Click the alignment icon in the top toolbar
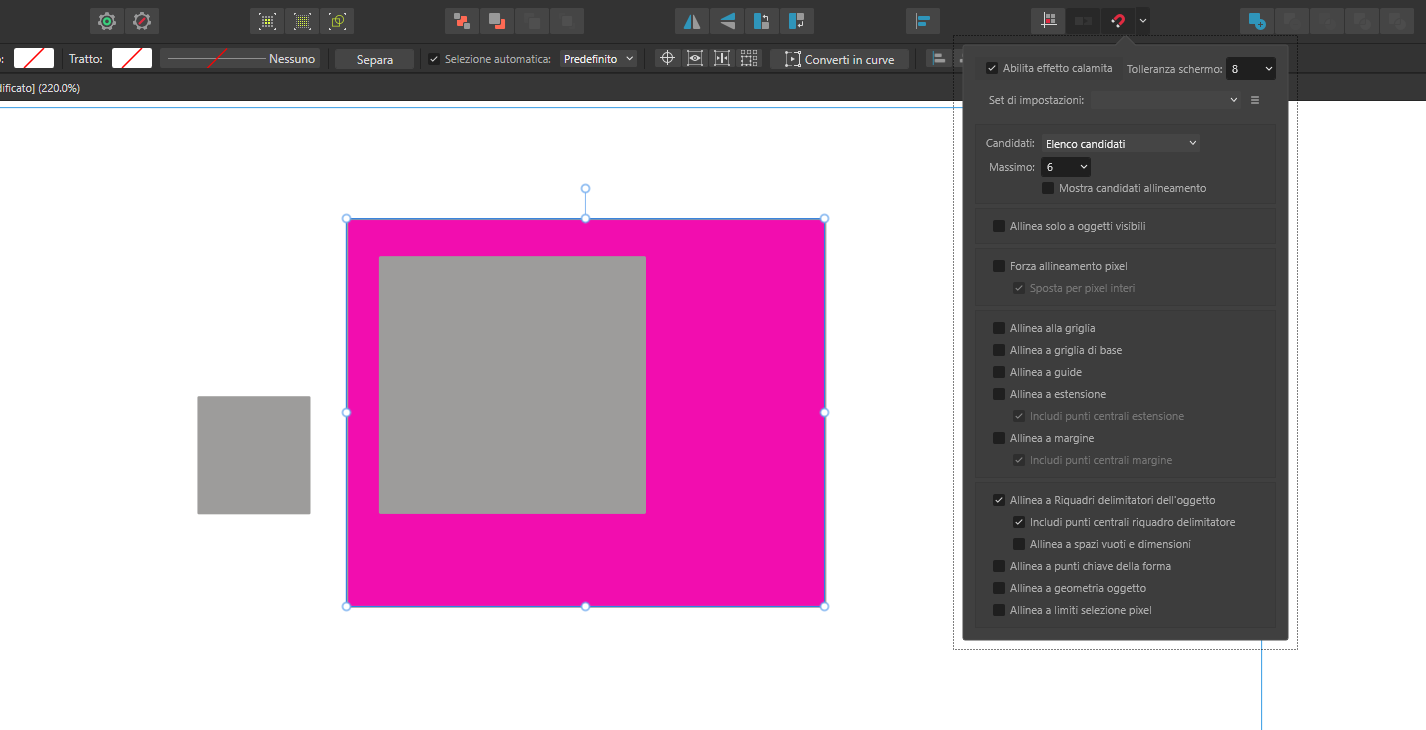This screenshot has width=1426, height=730. (x=923, y=21)
